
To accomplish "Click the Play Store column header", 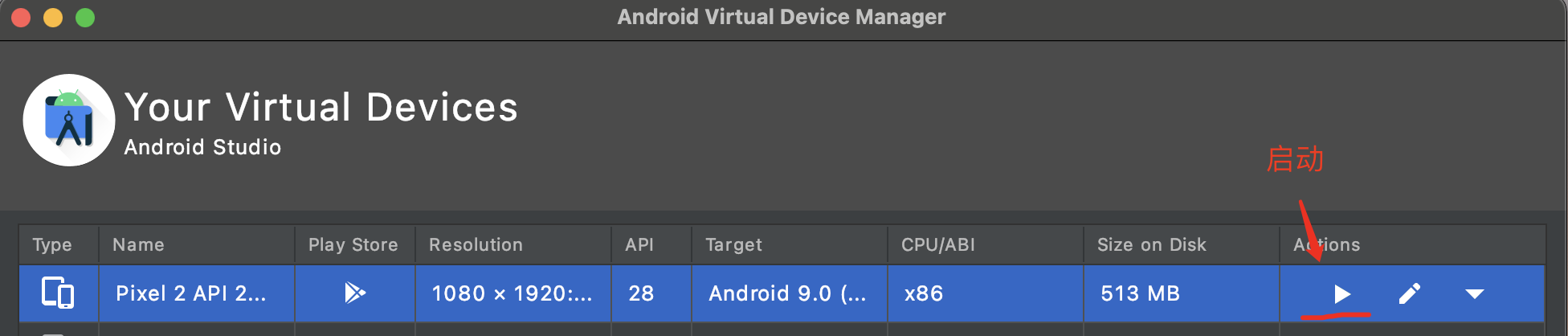I will pos(355,244).
